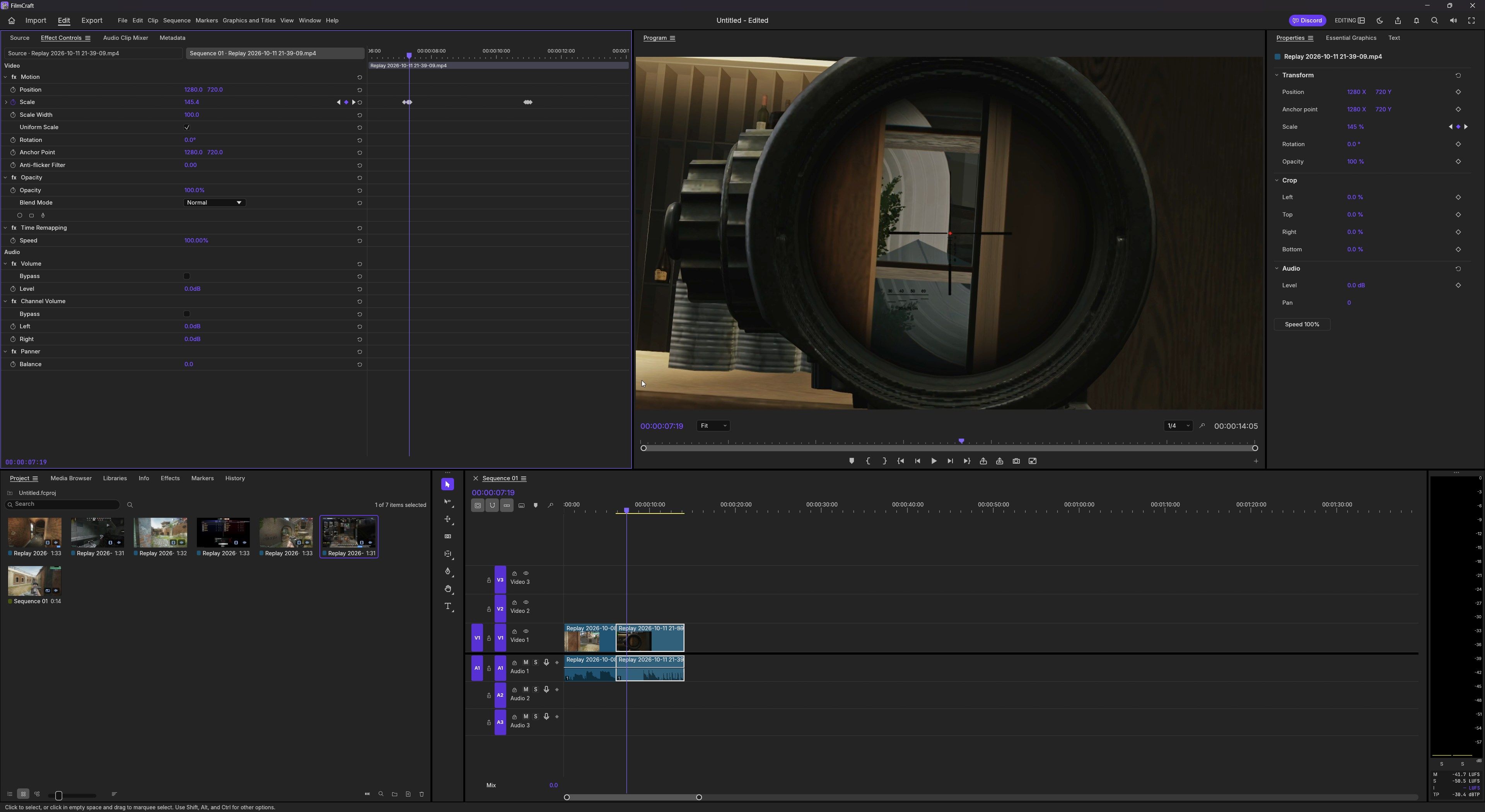Toggle timeline snapping magnet icon
1485x812 pixels.
tap(492, 505)
